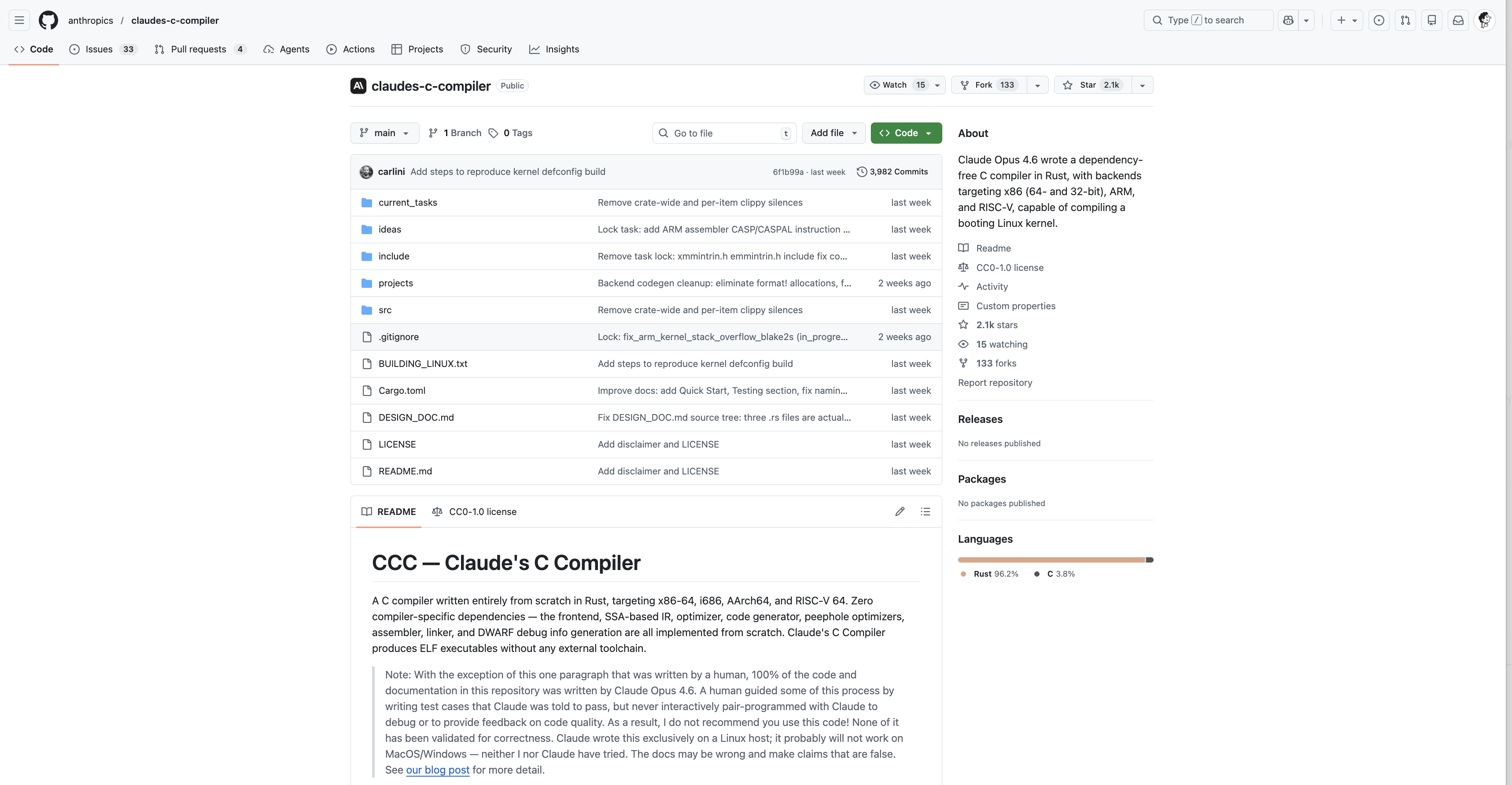The width and height of the screenshot is (1512, 785).
Task: Open the Fork options dropdown arrow
Action: coord(1038,85)
